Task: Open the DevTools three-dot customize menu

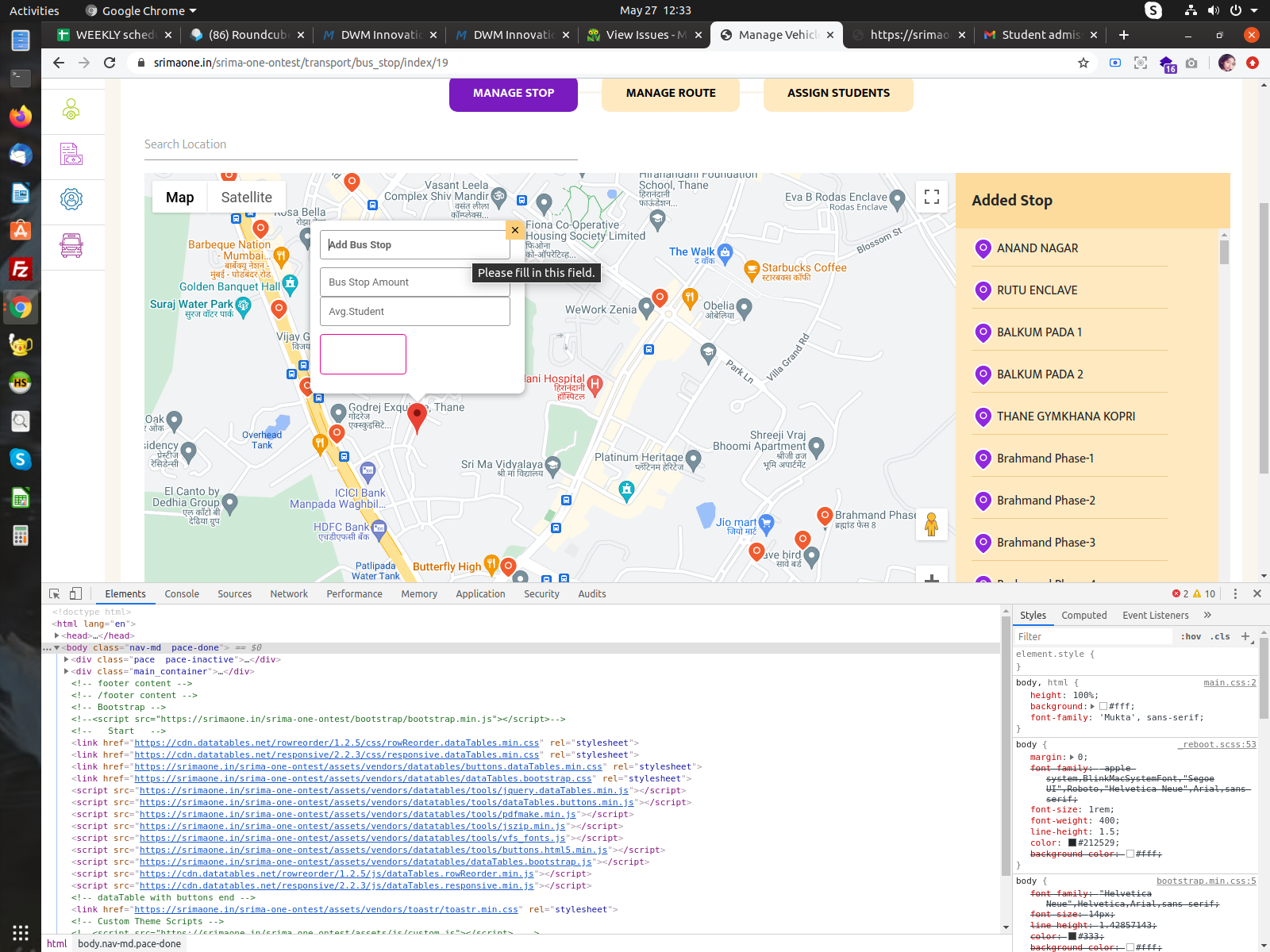Action: (1235, 593)
